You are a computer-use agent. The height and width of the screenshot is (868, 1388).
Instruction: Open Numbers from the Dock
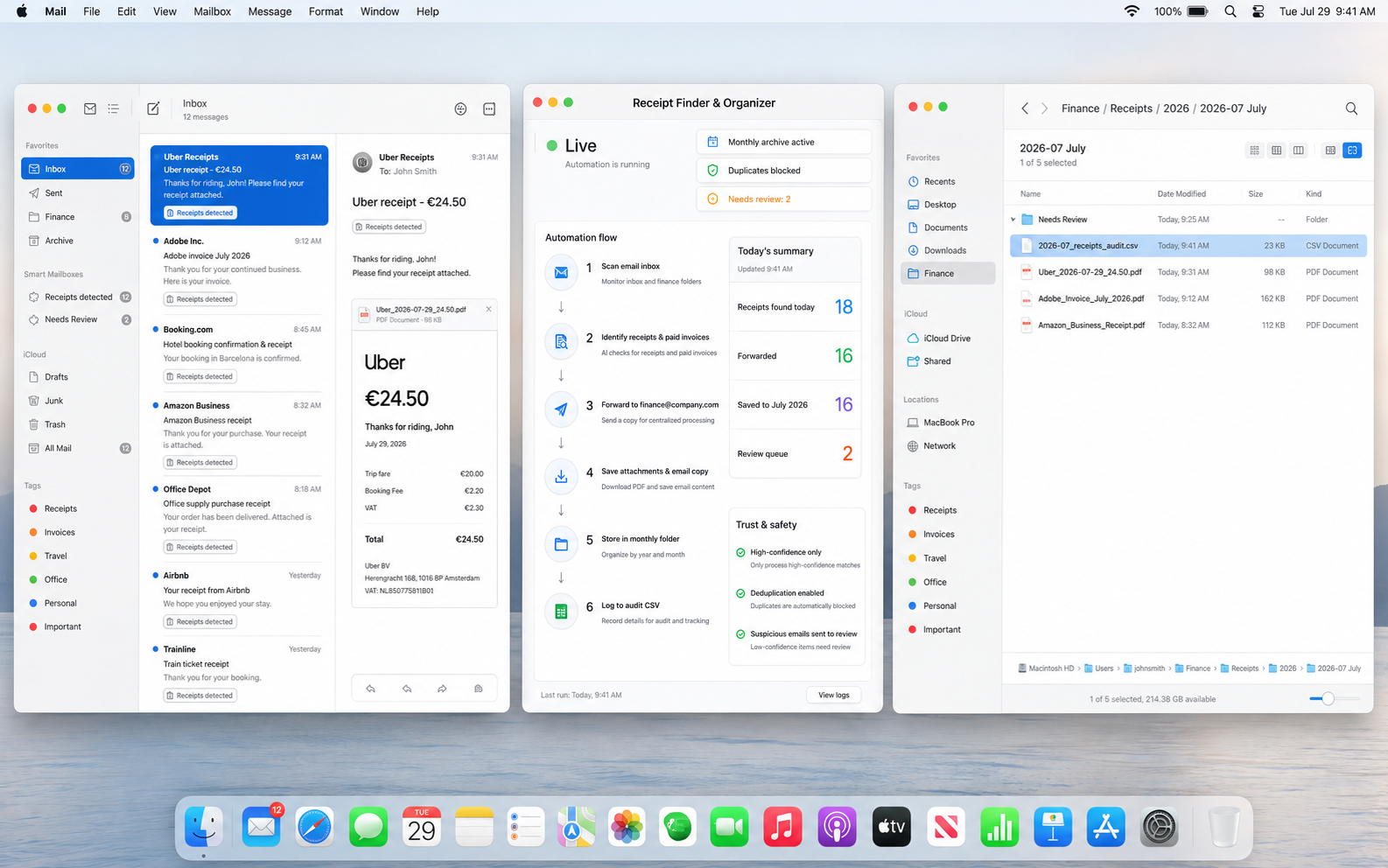point(999,827)
